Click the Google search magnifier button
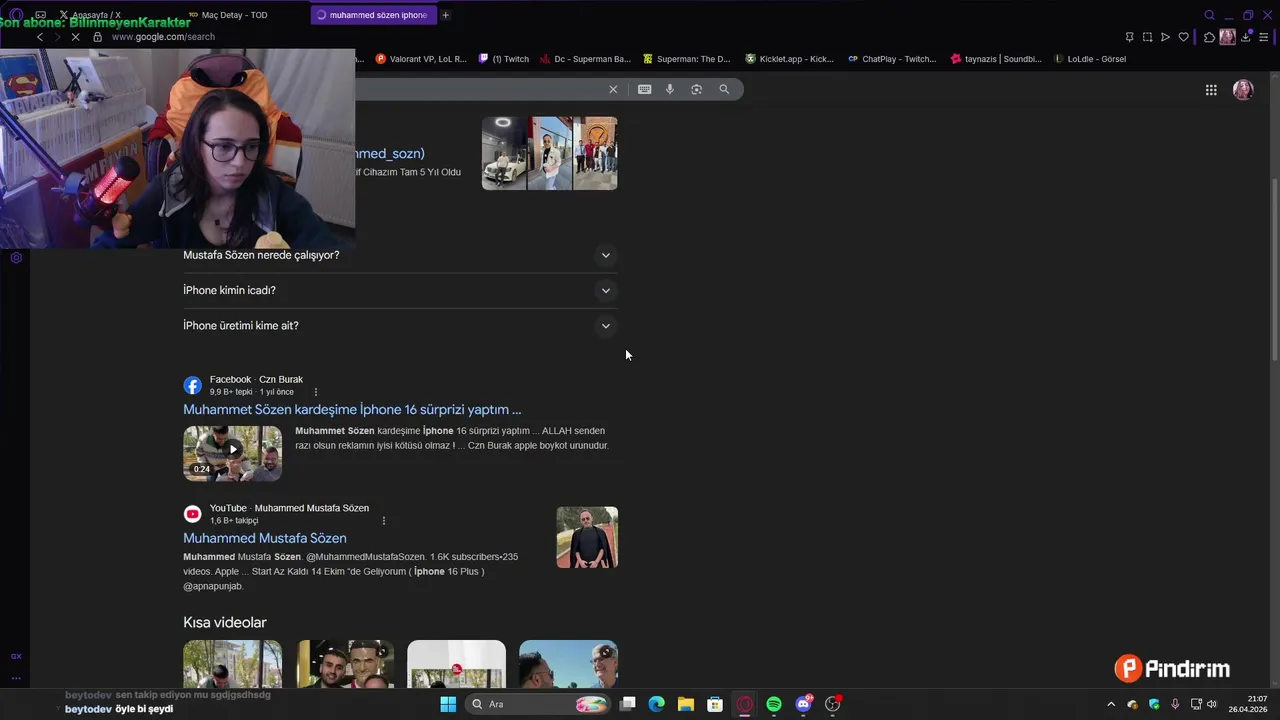Image resolution: width=1280 pixels, height=720 pixels. 724,89
